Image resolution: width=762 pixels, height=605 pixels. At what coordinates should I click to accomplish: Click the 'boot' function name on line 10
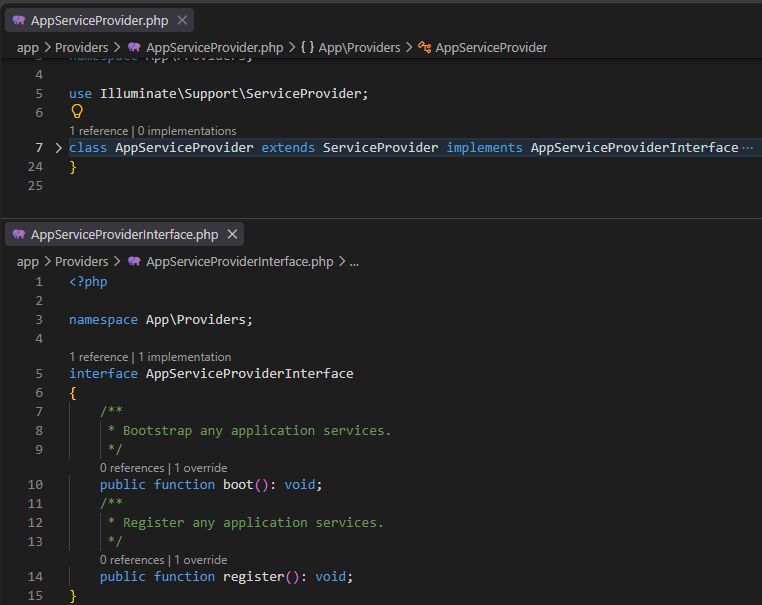(x=238, y=484)
